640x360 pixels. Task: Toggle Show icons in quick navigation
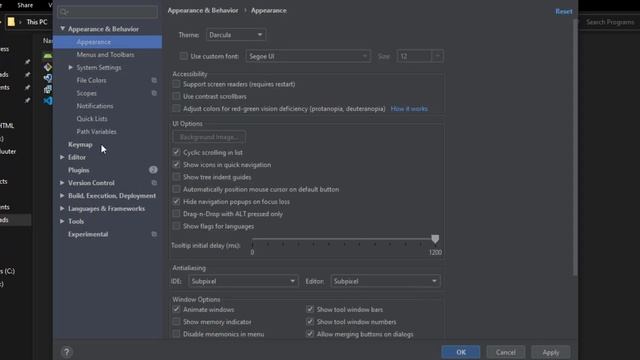coord(176,164)
